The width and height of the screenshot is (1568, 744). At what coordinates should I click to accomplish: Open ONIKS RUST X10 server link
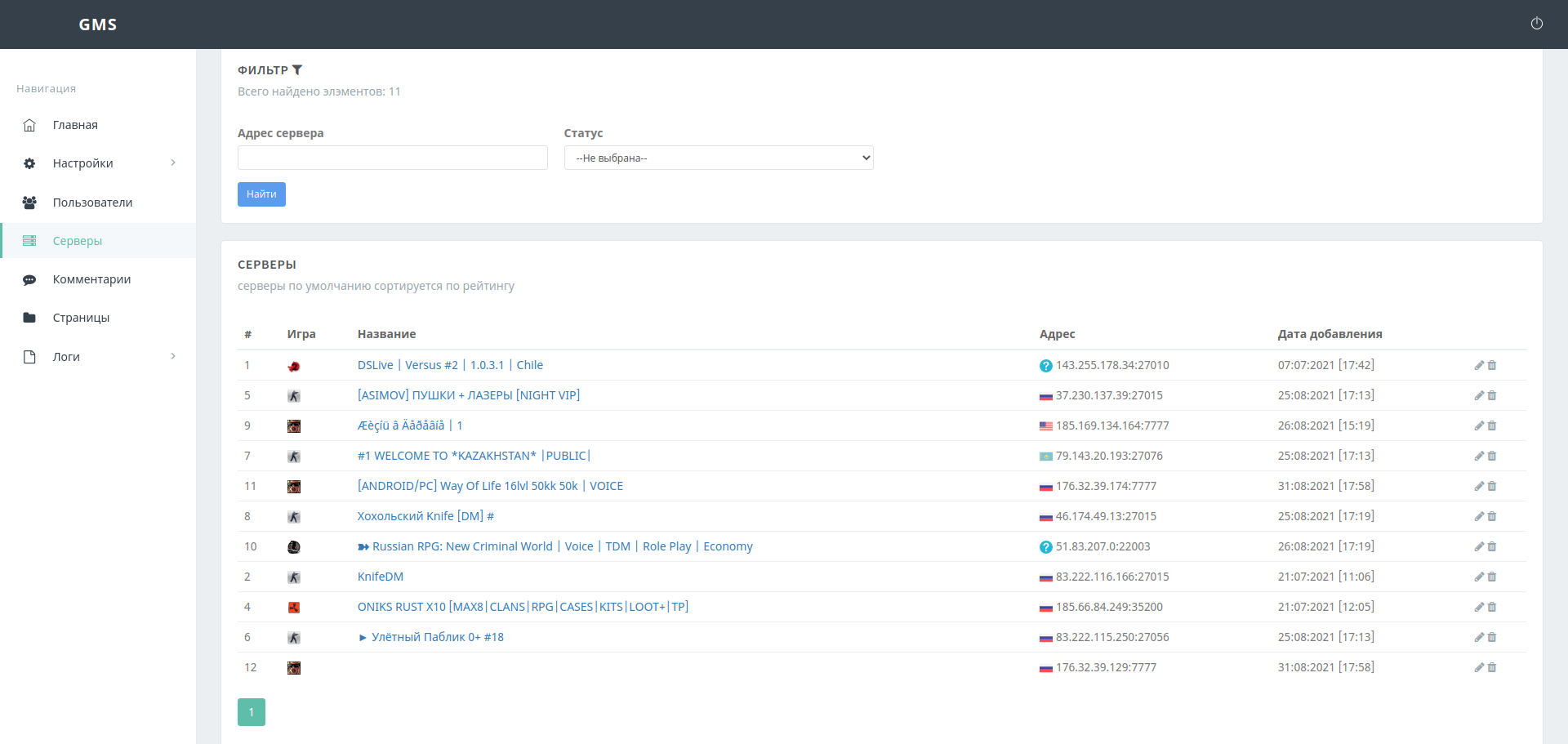pyautogui.click(x=523, y=607)
